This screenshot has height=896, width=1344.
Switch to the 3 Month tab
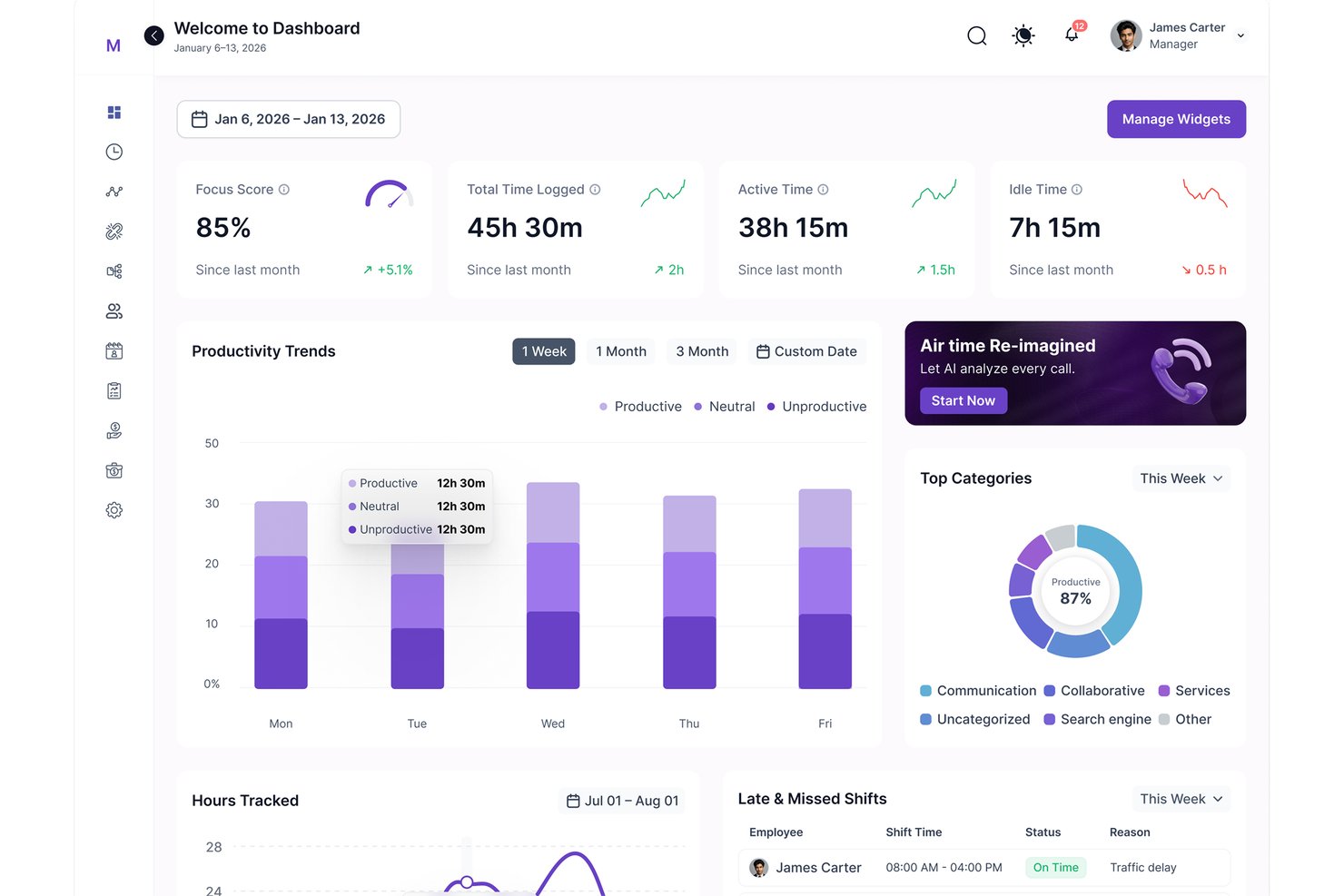tap(702, 351)
